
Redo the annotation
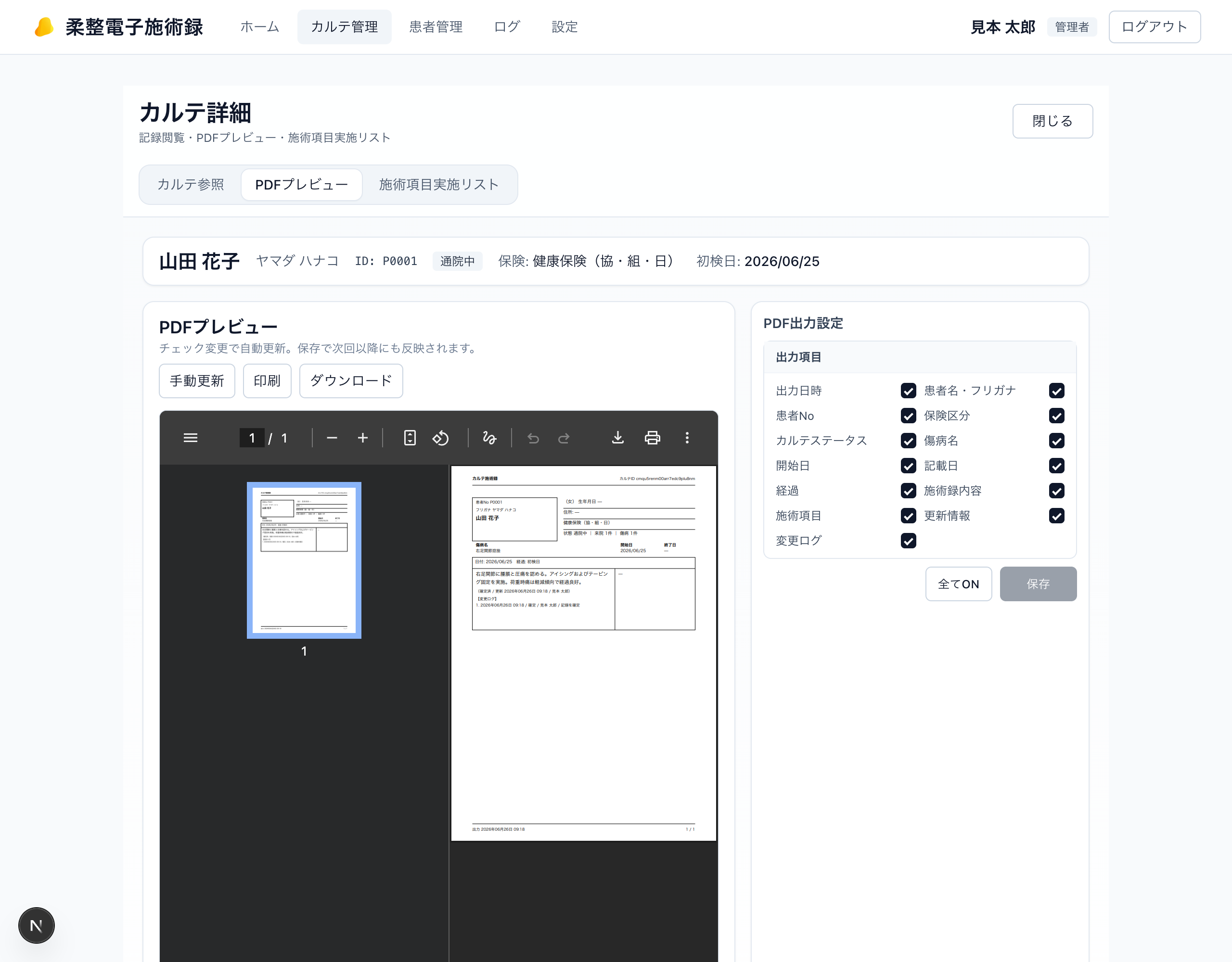coord(564,438)
